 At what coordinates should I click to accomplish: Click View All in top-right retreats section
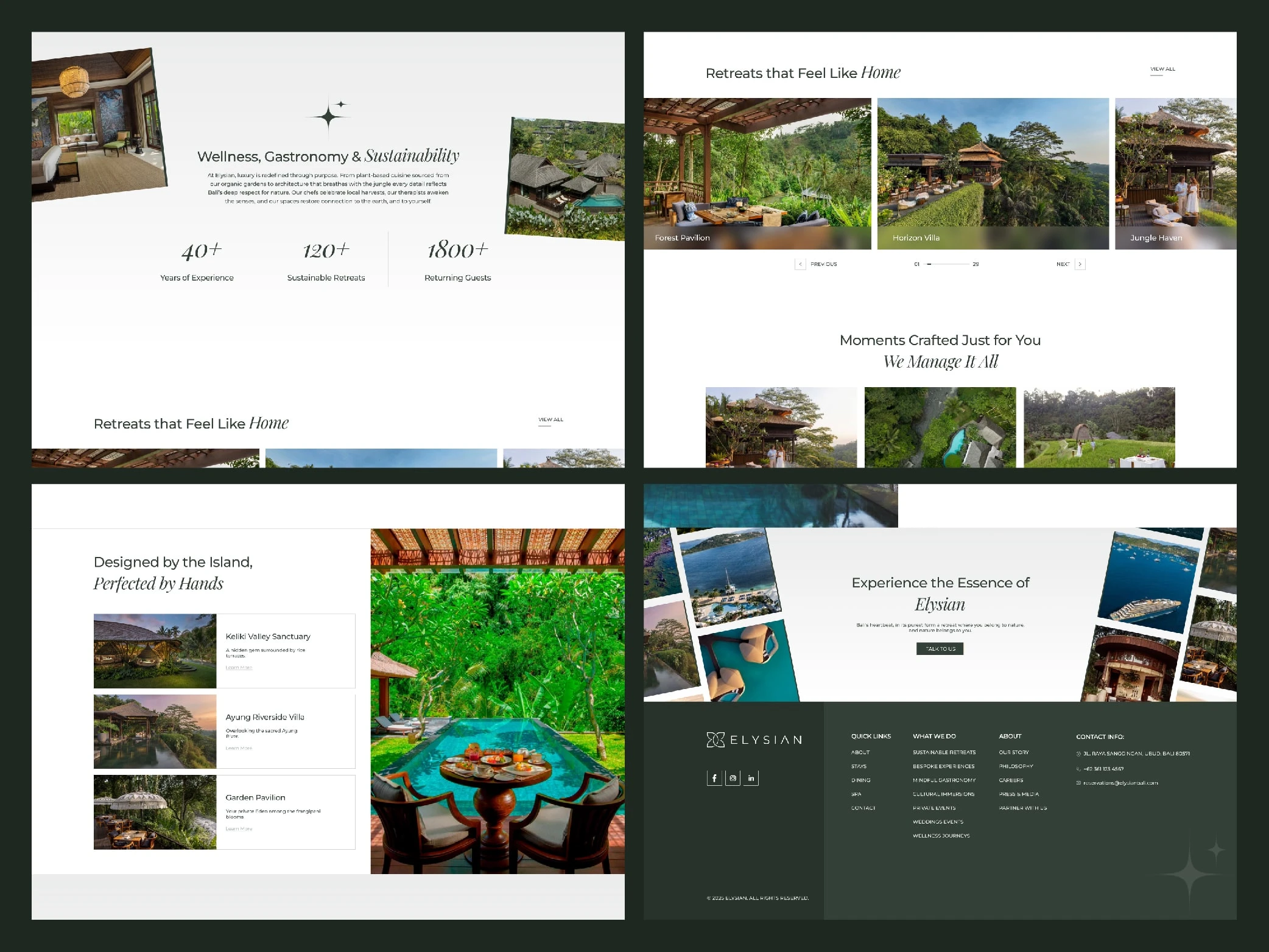click(x=1162, y=69)
